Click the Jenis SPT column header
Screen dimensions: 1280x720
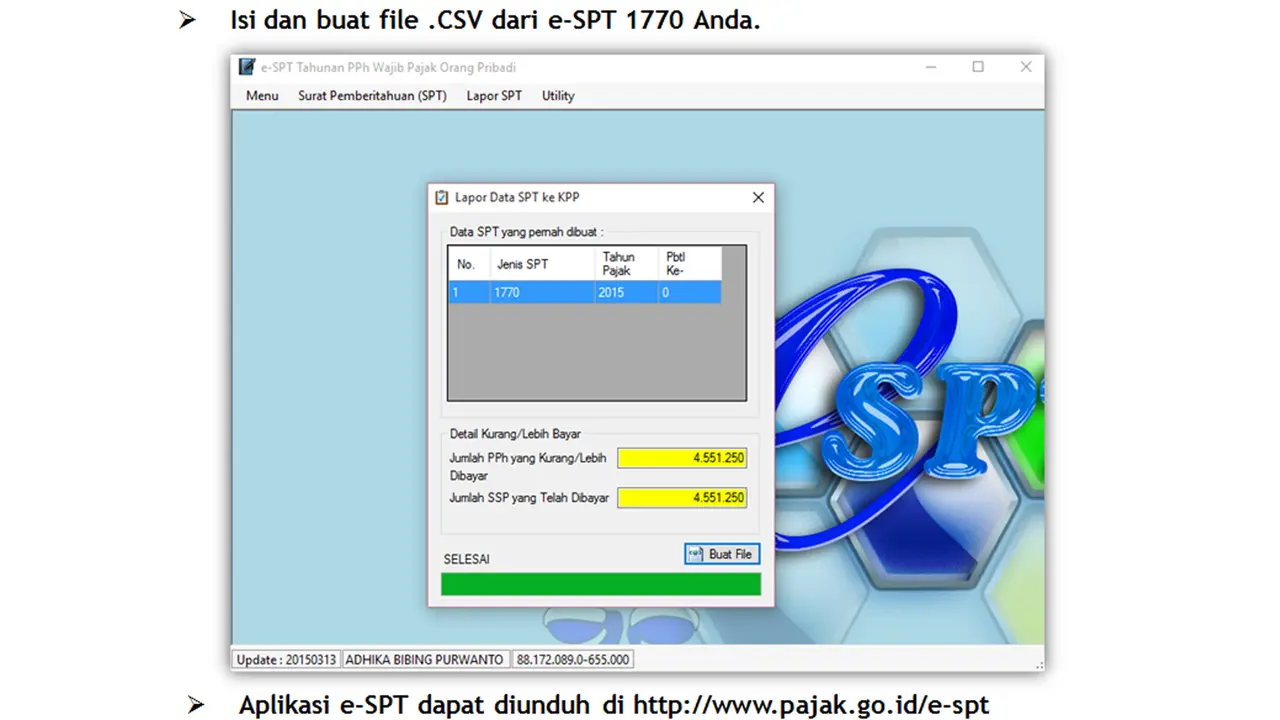tap(543, 264)
